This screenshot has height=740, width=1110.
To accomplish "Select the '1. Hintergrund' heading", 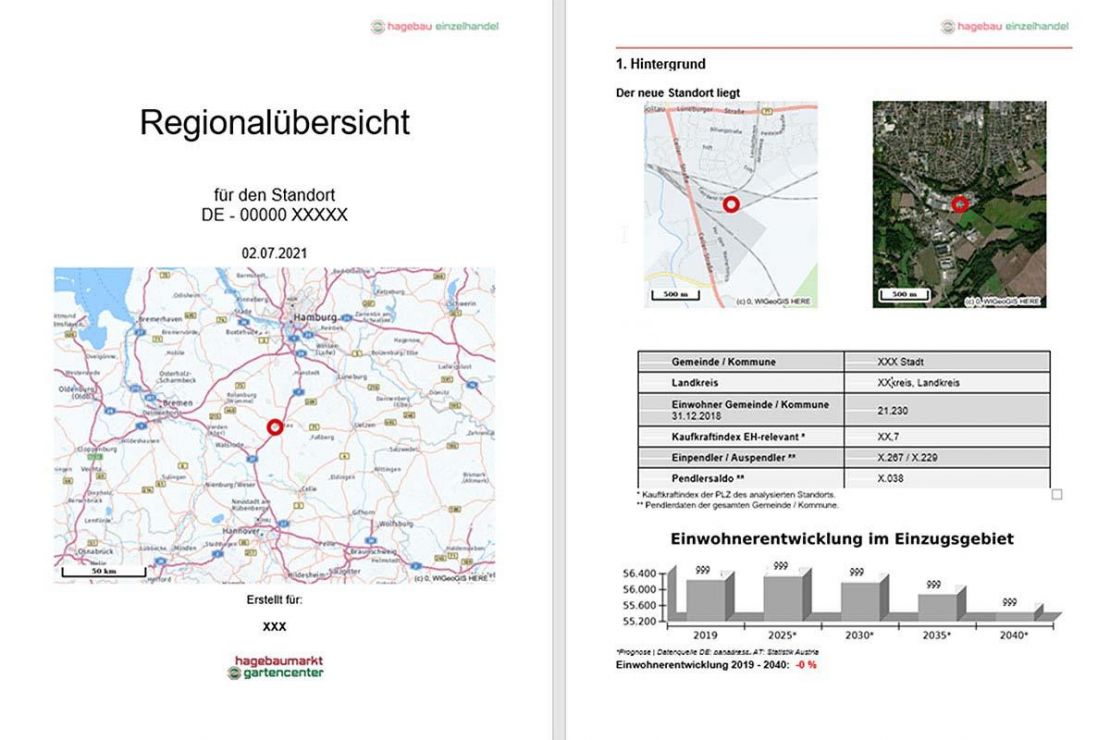I will pos(660,64).
